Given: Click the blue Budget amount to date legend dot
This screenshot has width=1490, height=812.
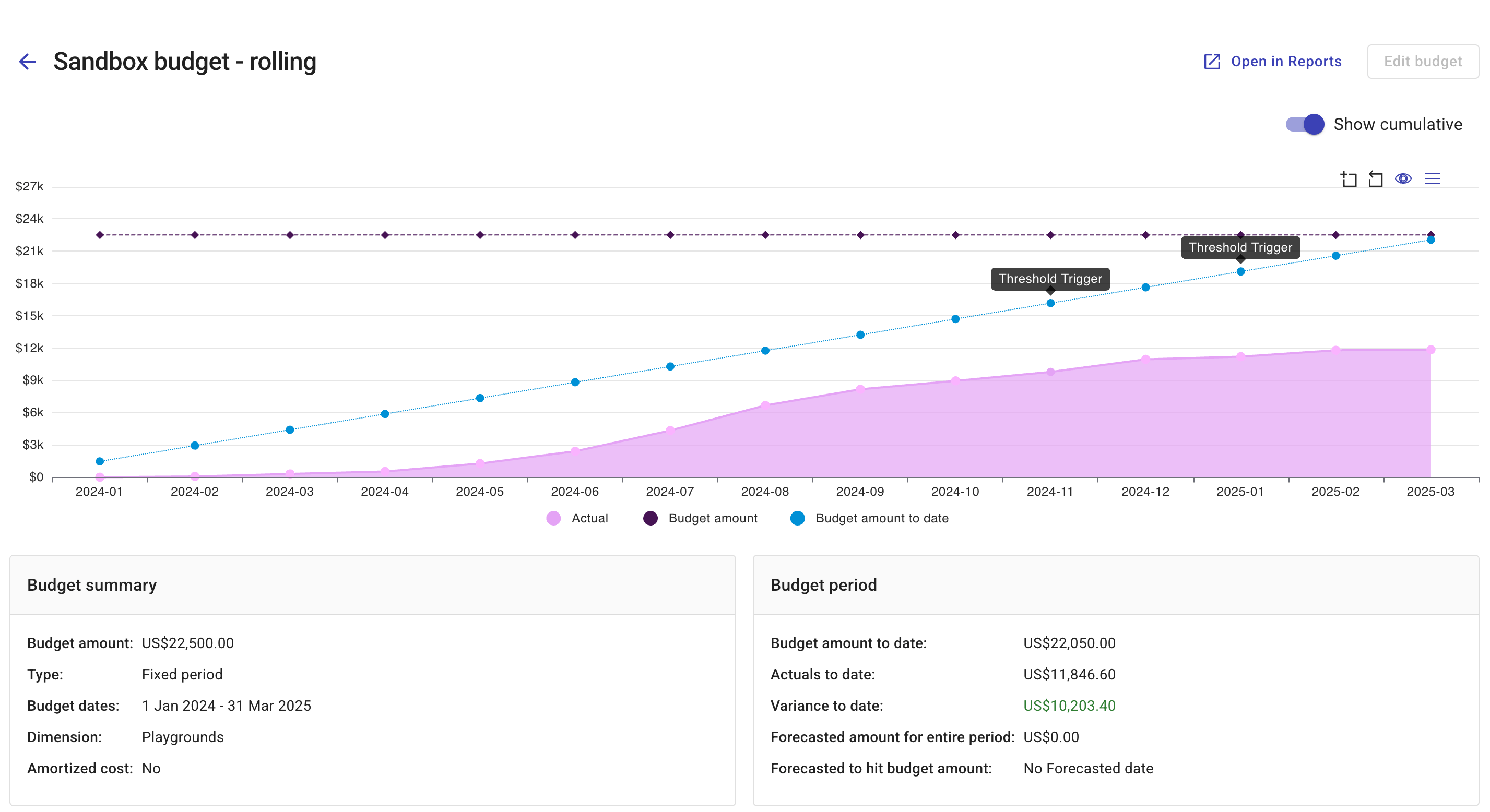Looking at the screenshot, I should 797,518.
